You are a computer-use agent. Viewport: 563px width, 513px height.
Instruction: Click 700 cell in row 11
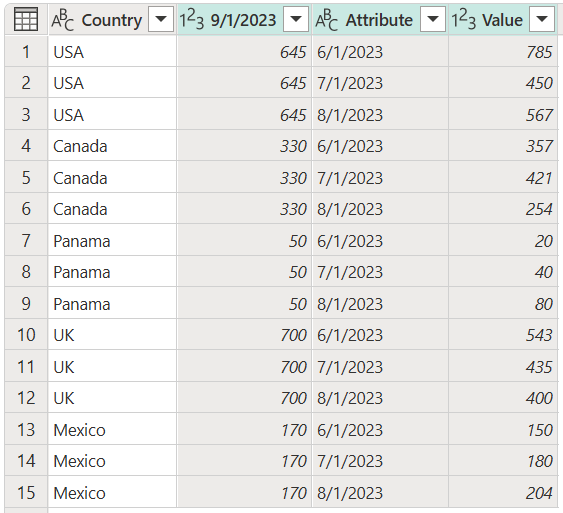tap(244, 367)
